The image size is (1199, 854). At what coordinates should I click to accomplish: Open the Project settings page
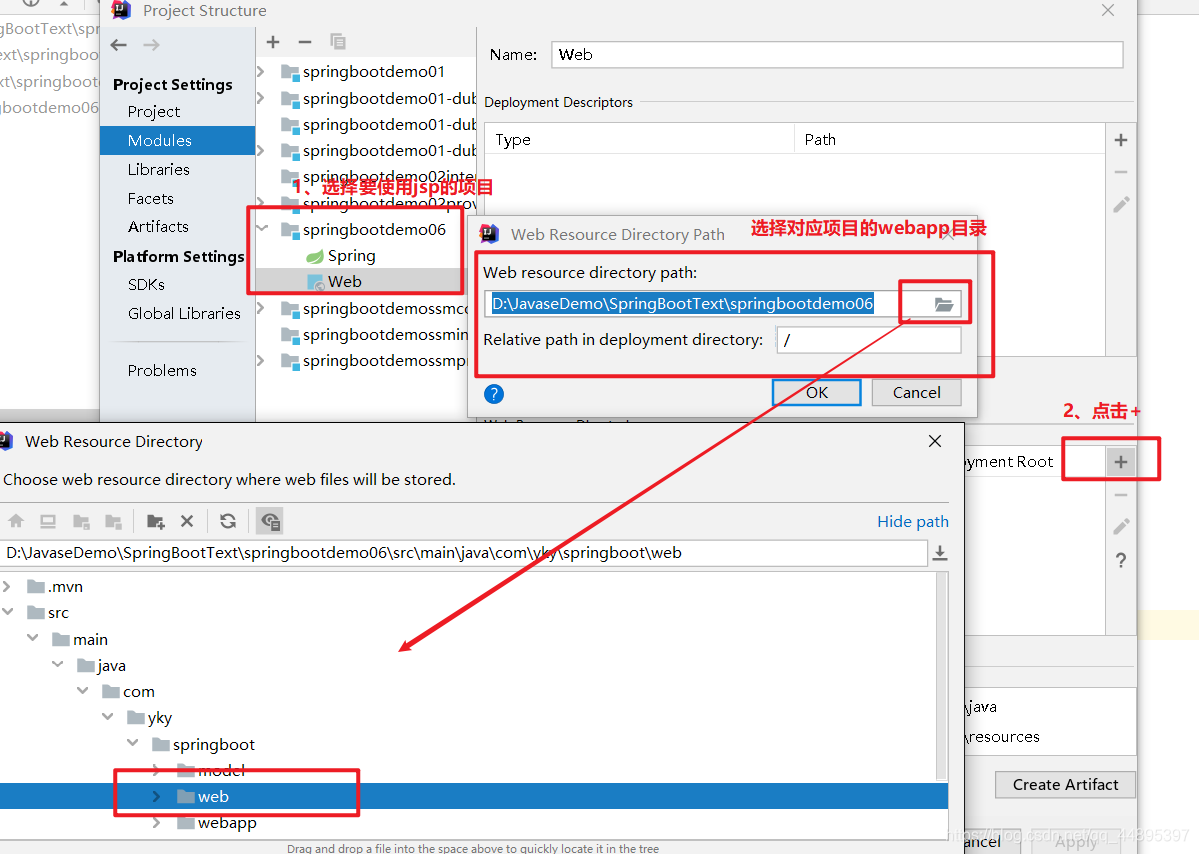[154, 112]
